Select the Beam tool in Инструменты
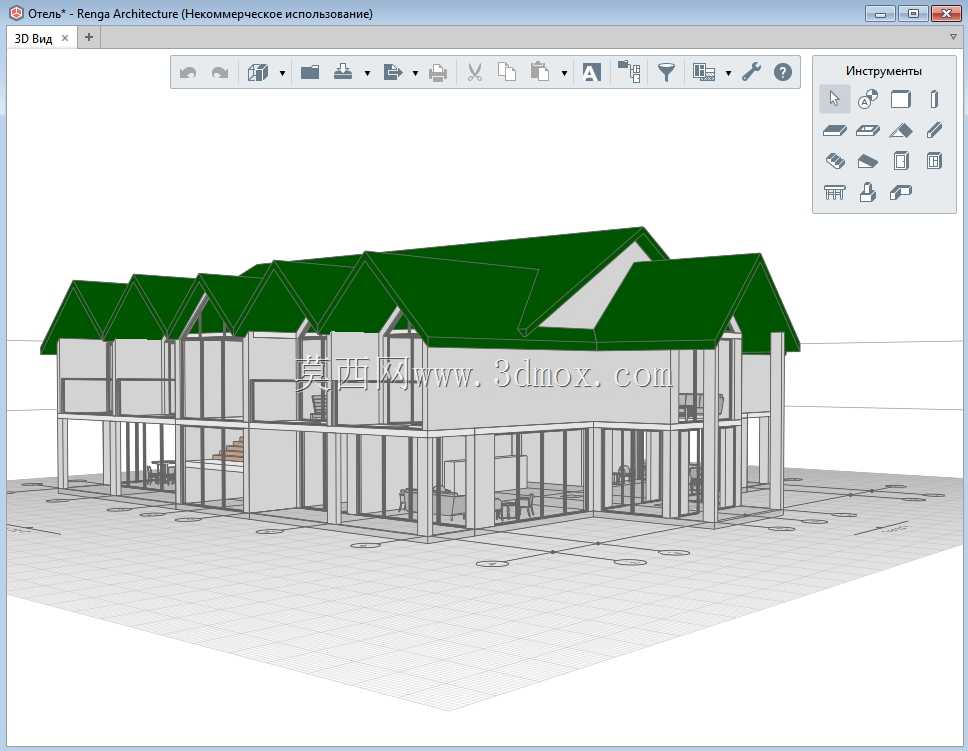968x751 pixels. click(935, 130)
